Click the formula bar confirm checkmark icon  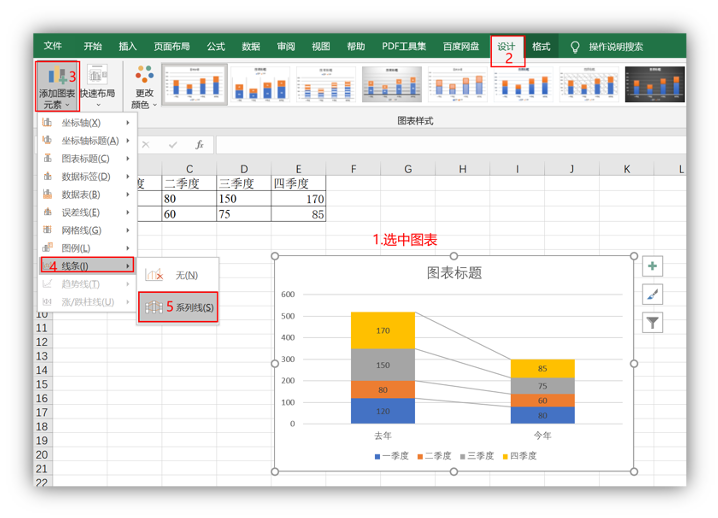tap(173, 145)
